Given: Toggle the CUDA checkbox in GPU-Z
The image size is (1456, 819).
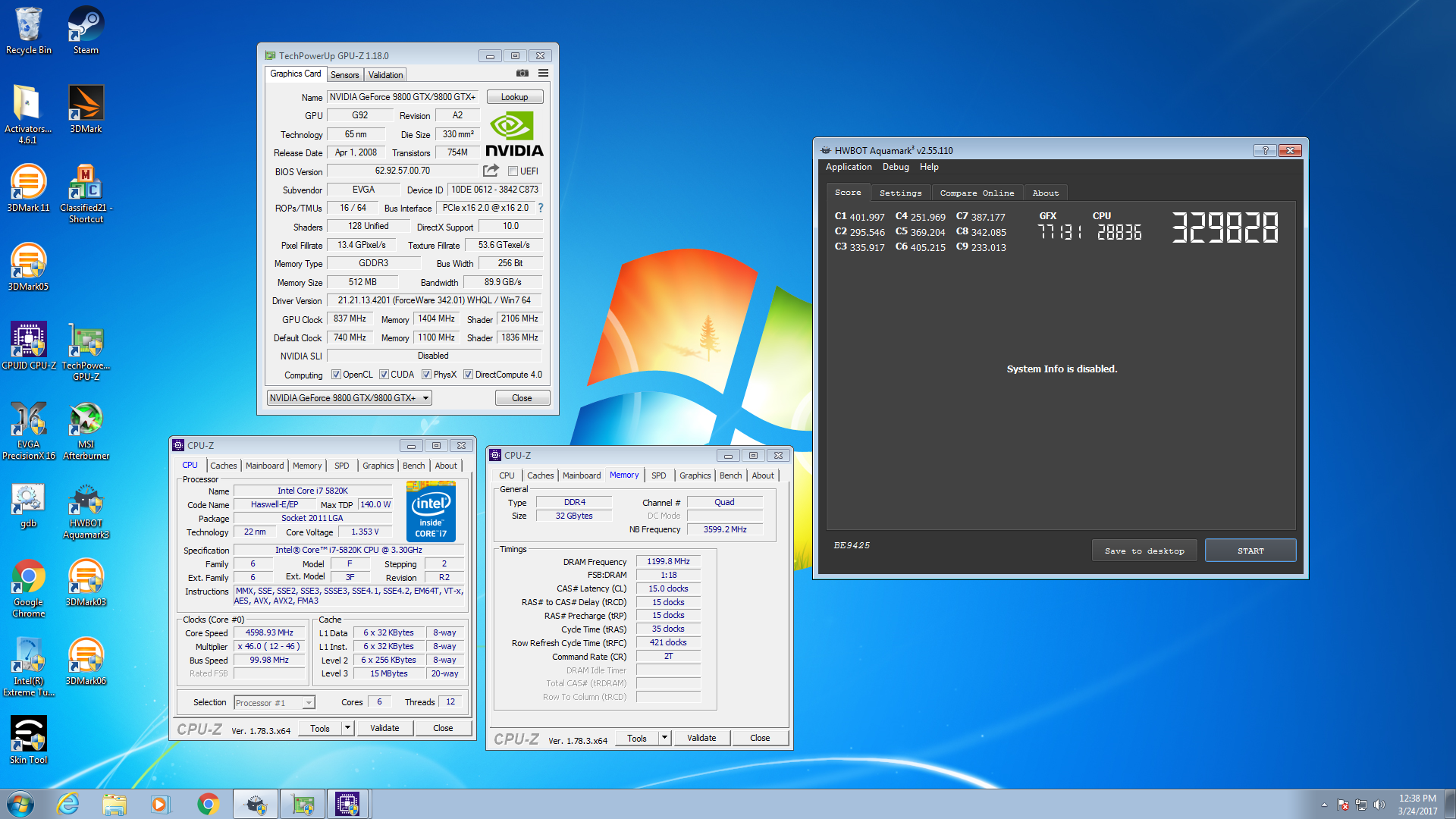Looking at the screenshot, I should point(384,375).
